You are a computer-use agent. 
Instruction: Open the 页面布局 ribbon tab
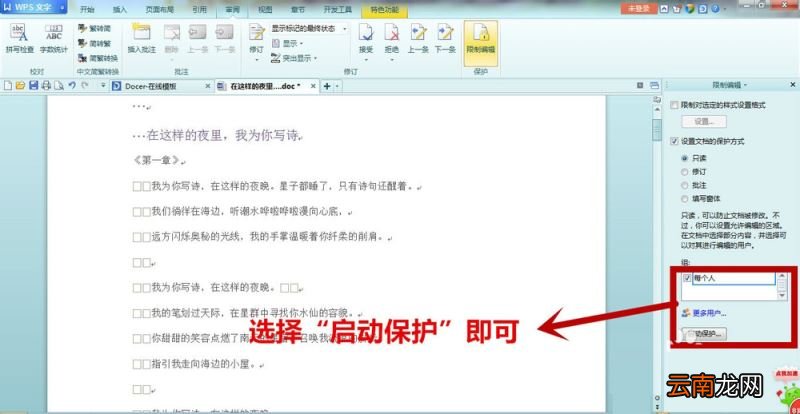[x=160, y=10]
